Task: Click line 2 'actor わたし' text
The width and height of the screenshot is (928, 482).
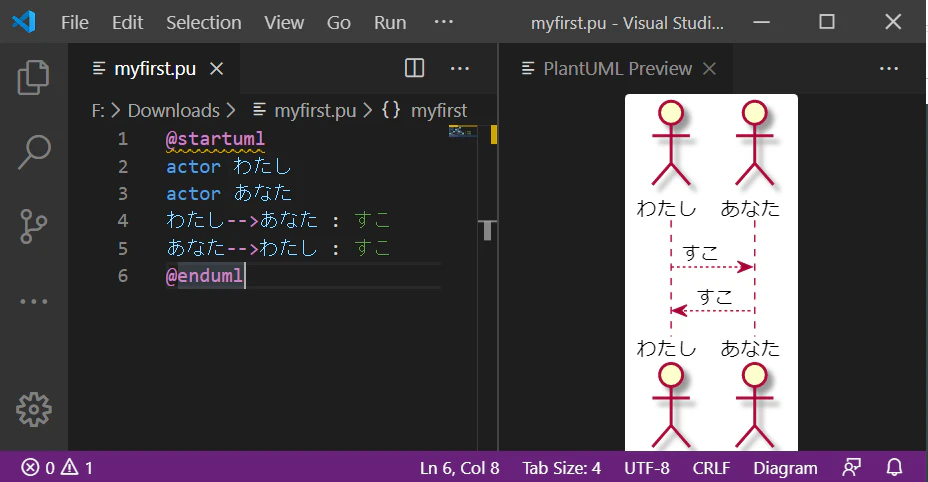Action: 228,166
